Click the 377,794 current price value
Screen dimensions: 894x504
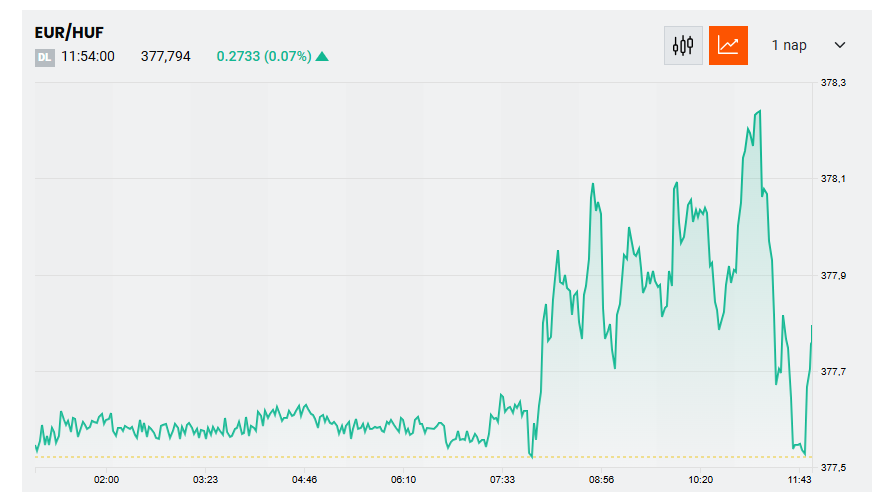166,56
